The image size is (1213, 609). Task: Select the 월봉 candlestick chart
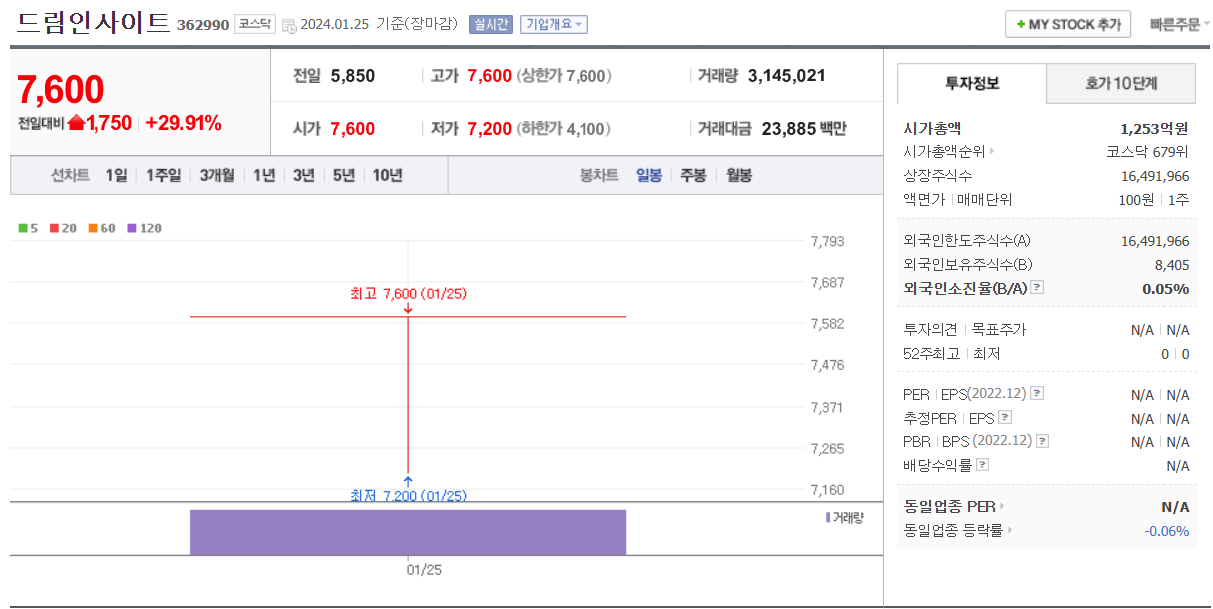click(739, 175)
